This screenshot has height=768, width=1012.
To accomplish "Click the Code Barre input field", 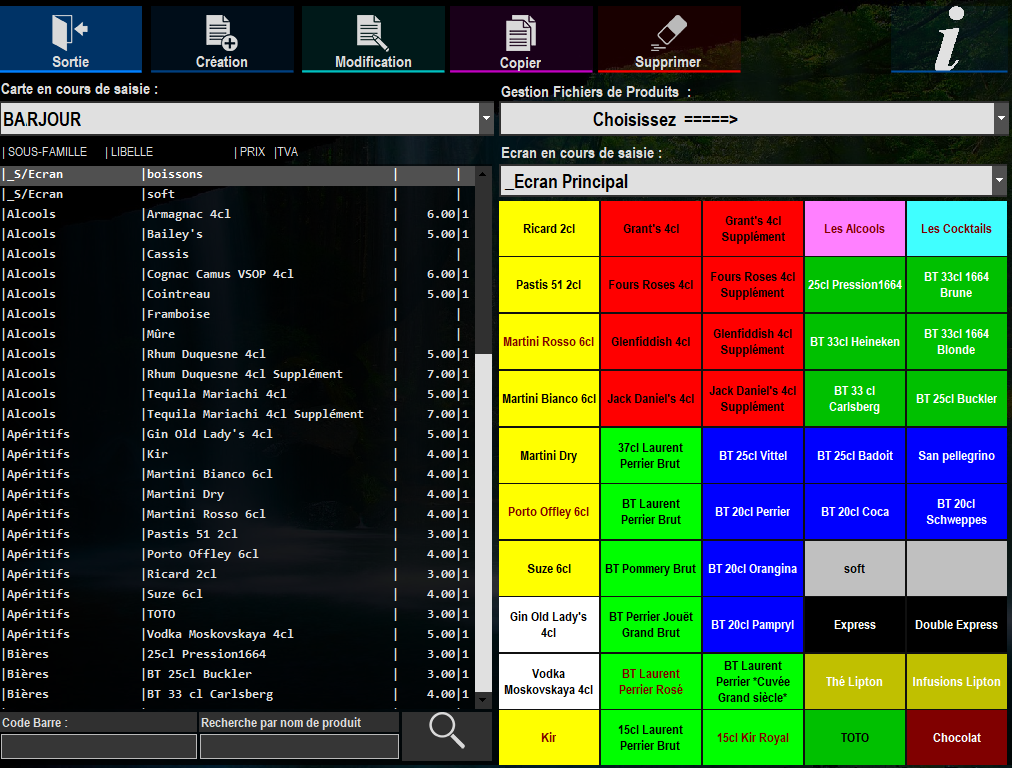I will tap(99, 746).
